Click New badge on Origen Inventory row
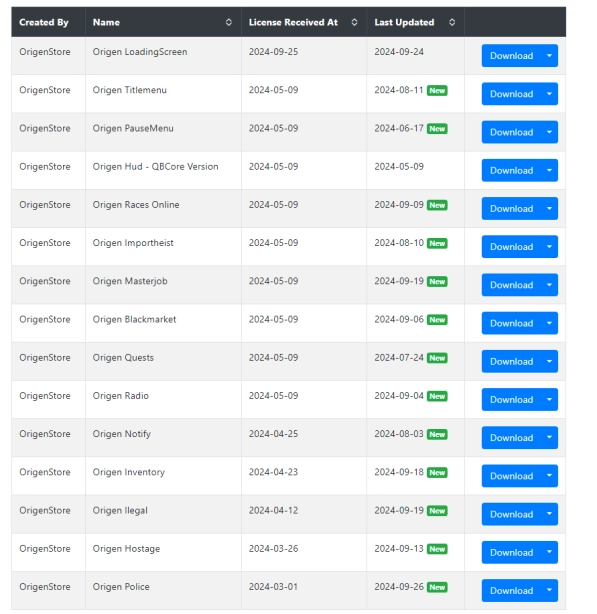 click(x=437, y=473)
